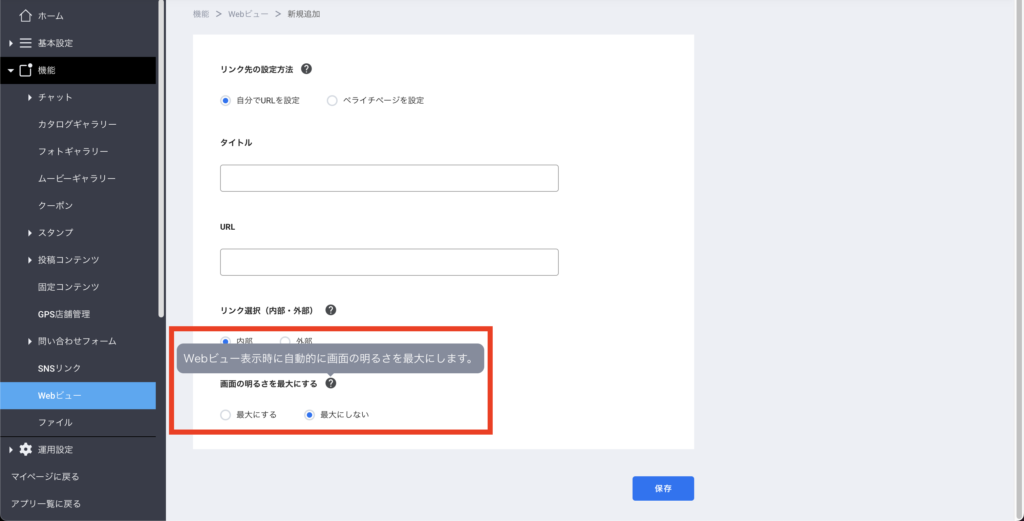Click the マイページに戻る link
Viewport: 1024px width, 521px height.
point(45,476)
